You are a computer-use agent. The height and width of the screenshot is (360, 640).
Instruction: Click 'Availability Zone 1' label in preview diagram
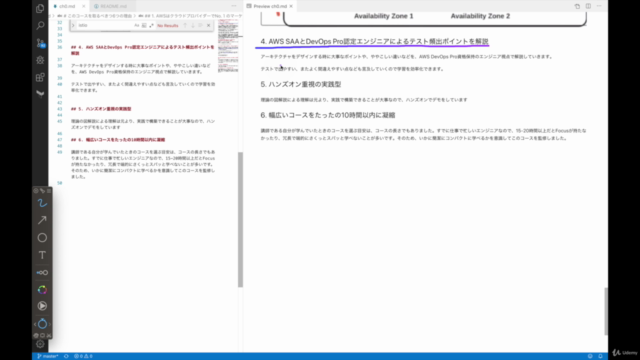(384, 16)
